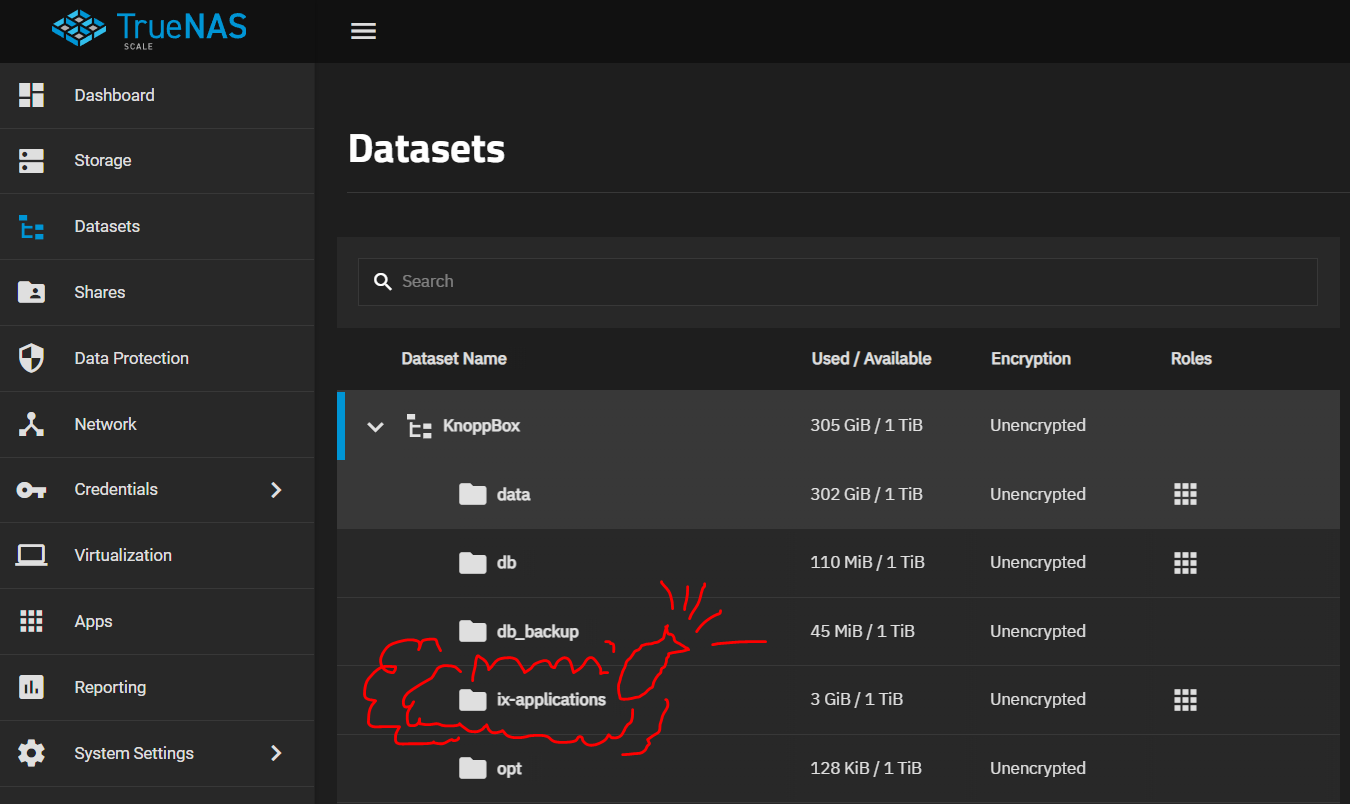Click the dataset Search input field
Image resolution: width=1350 pixels, height=804 pixels.
click(x=838, y=282)
